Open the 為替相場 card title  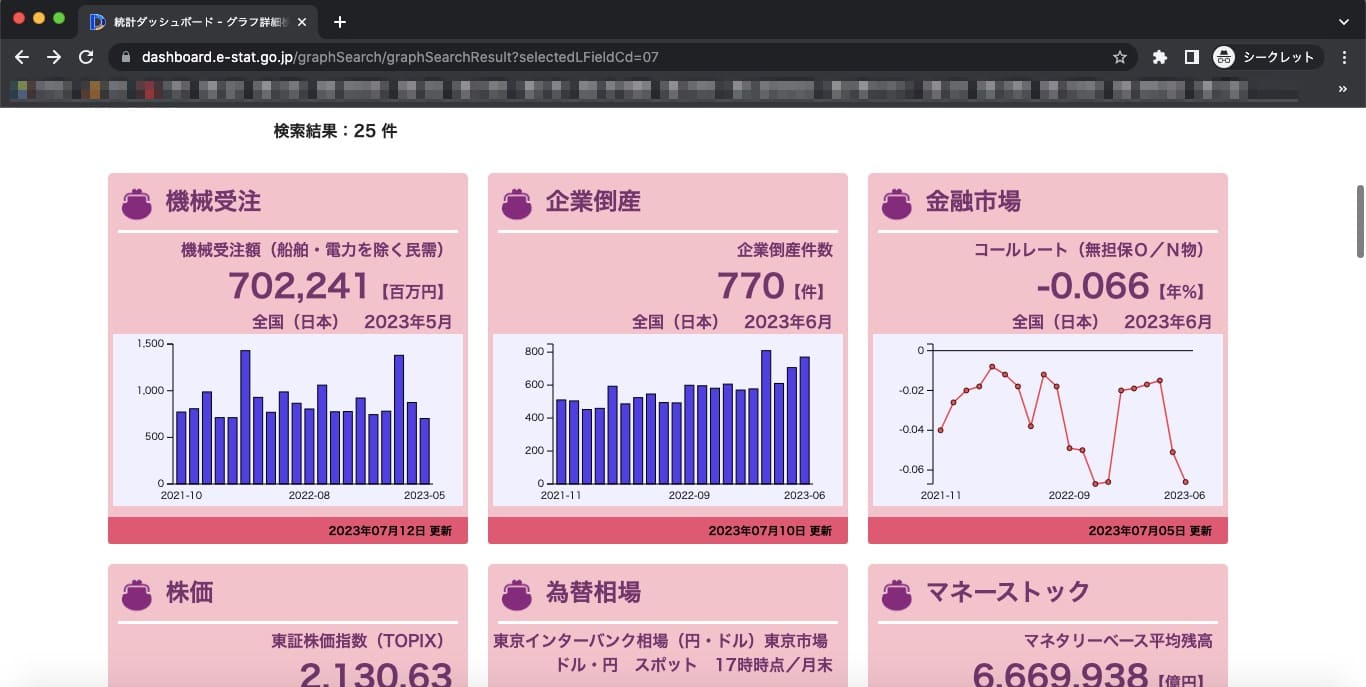click(593, 593)
